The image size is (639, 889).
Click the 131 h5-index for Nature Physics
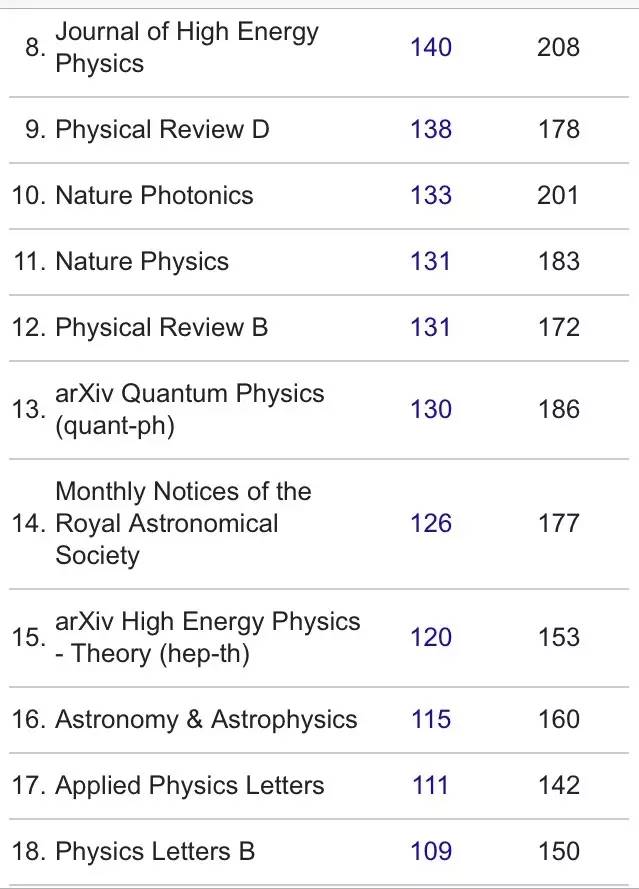click(x=431, y=261)
